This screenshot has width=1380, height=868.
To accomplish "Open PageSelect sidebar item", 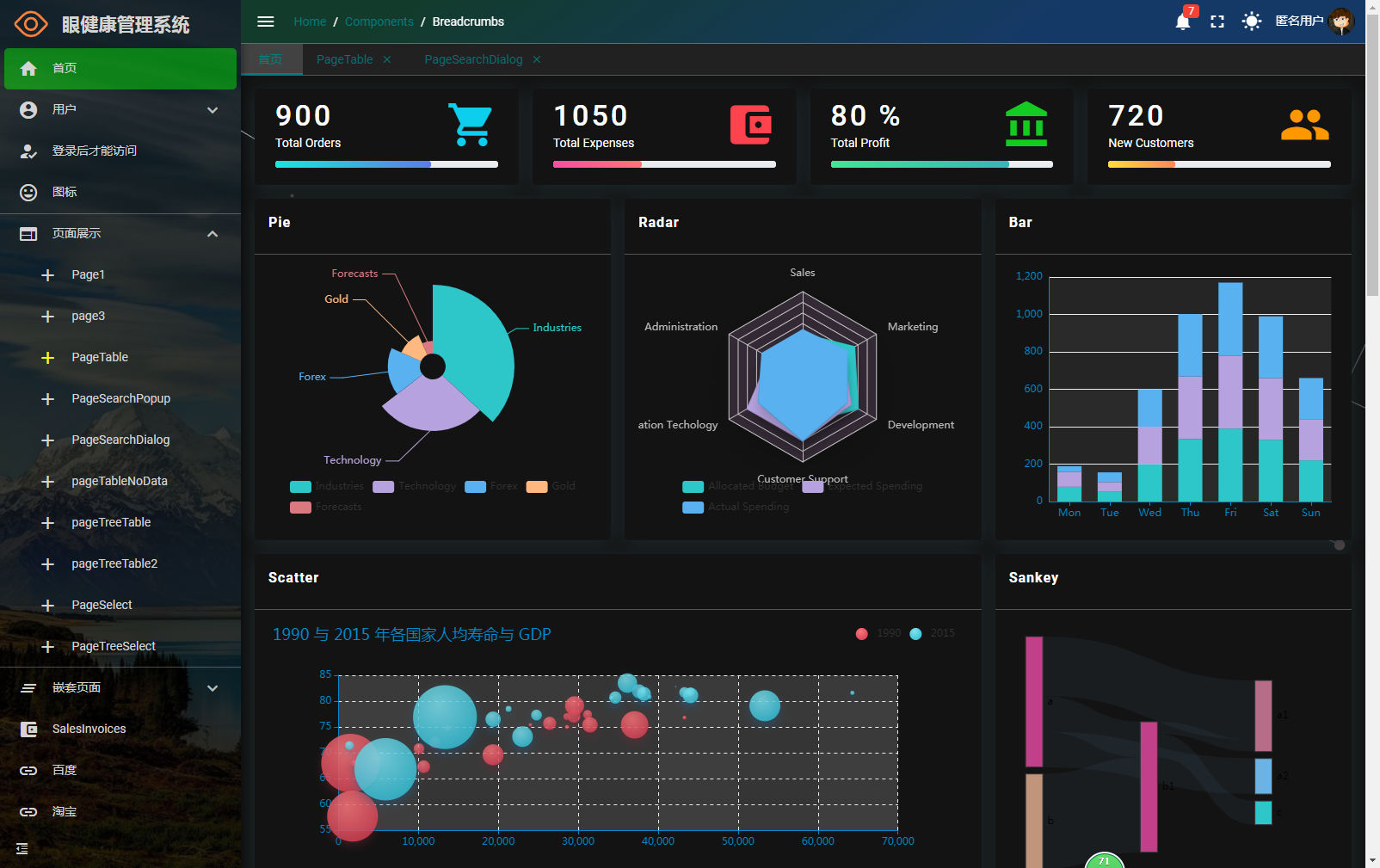I will (x=120, y=606).
